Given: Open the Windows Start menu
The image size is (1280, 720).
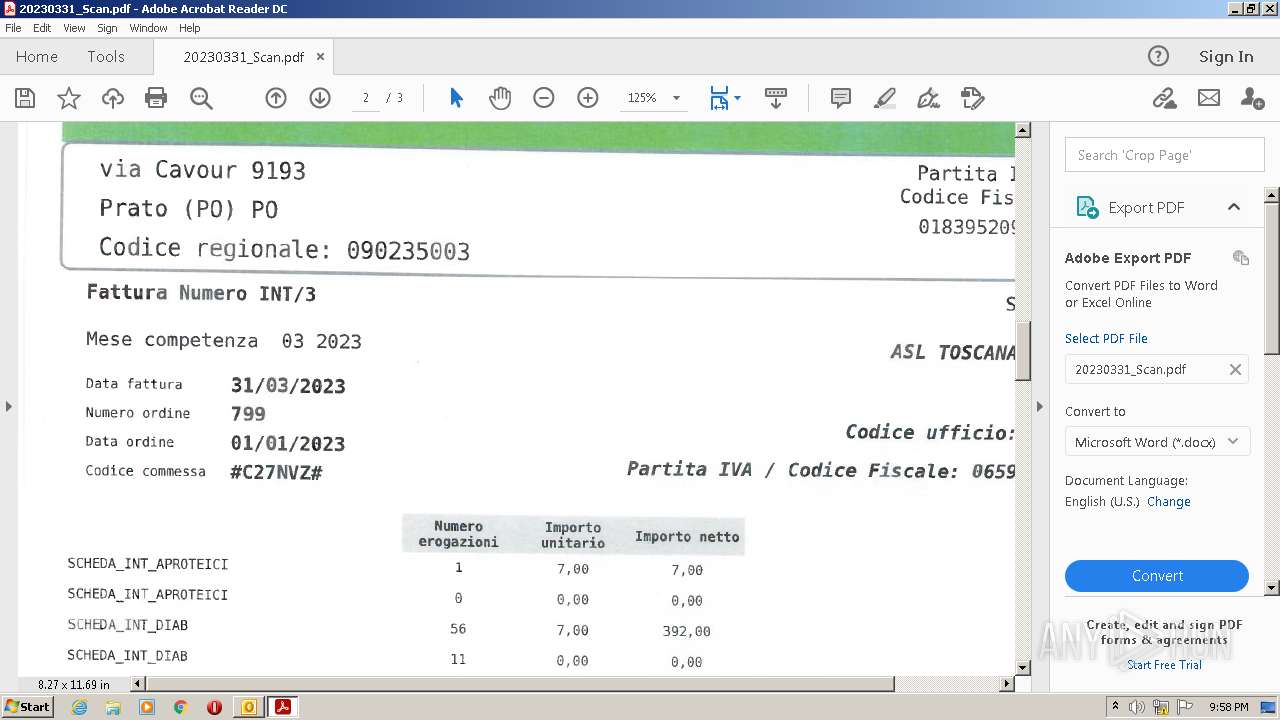Looking at the screenshot, I should [27, 707].
